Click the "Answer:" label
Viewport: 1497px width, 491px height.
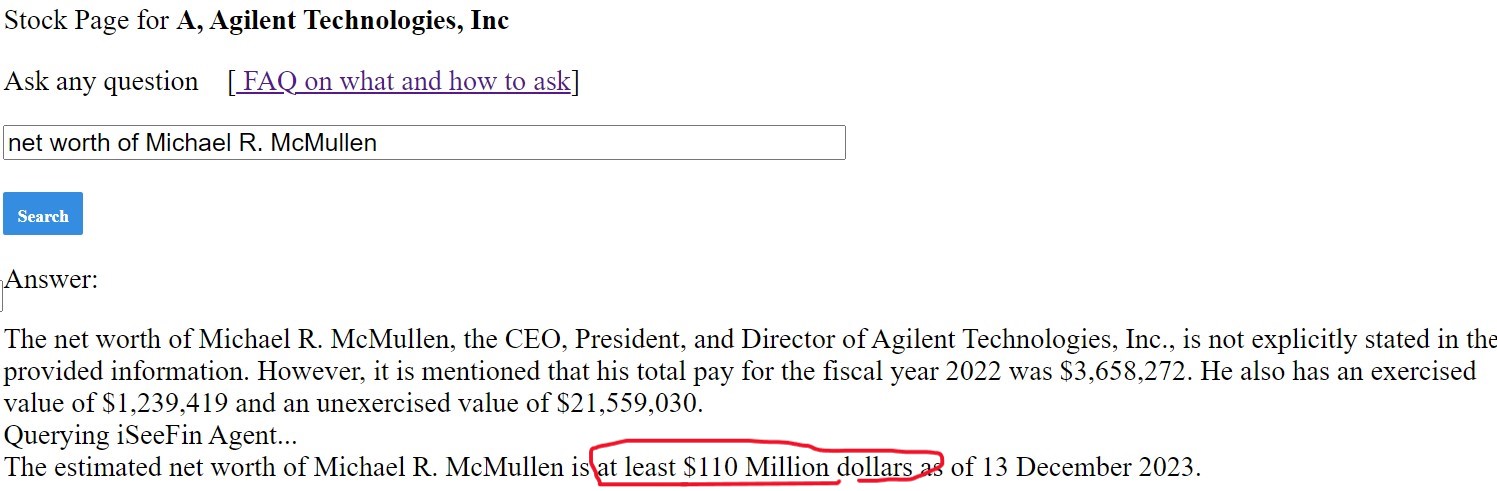pos(51,279)
